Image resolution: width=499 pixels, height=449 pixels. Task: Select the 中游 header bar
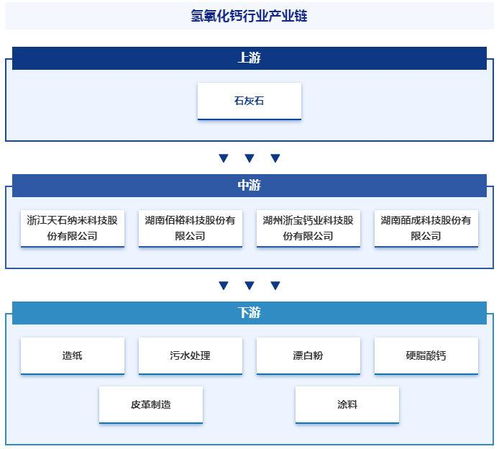pyautogui.click(x=249, y=186)
